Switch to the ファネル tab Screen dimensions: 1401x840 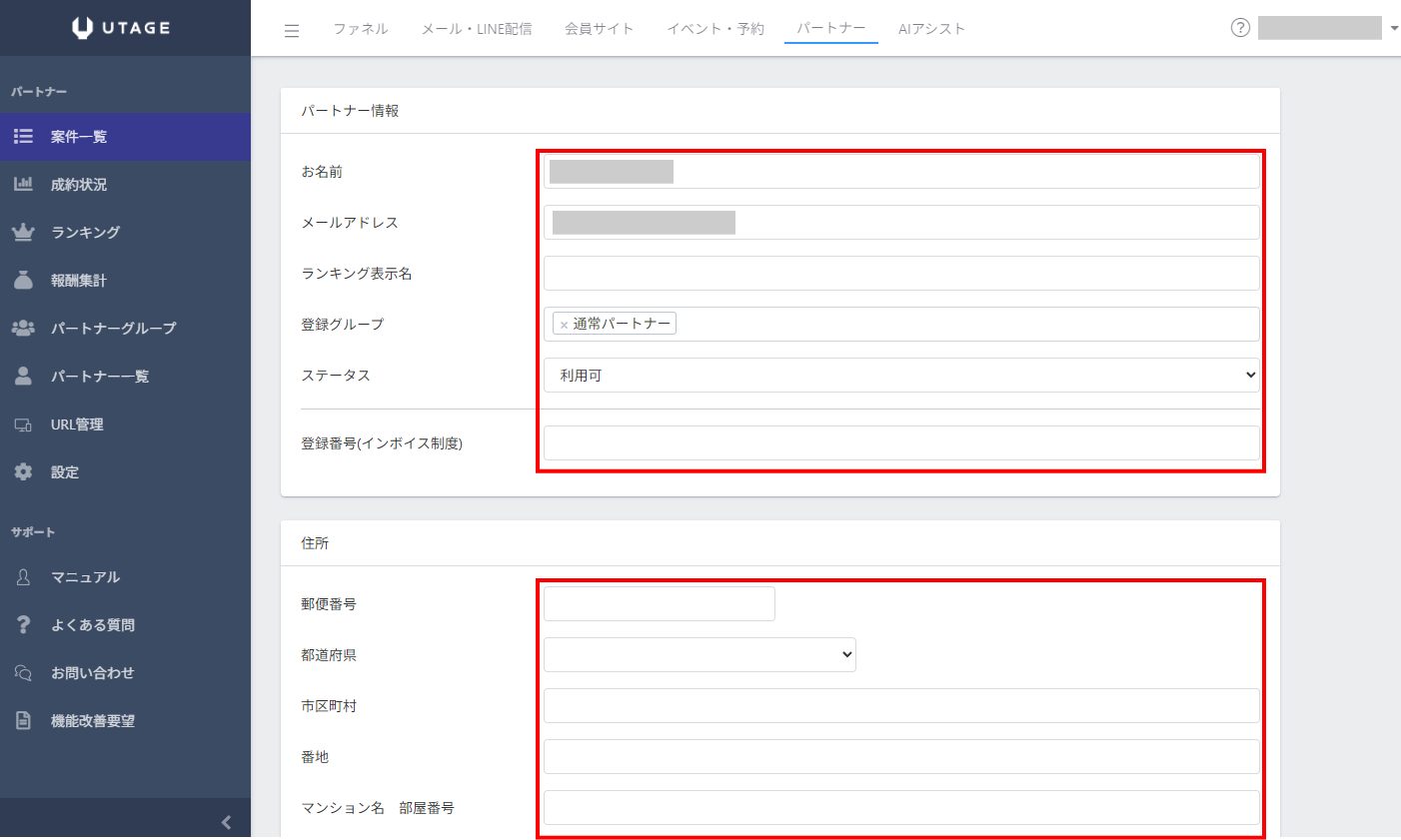361,29
